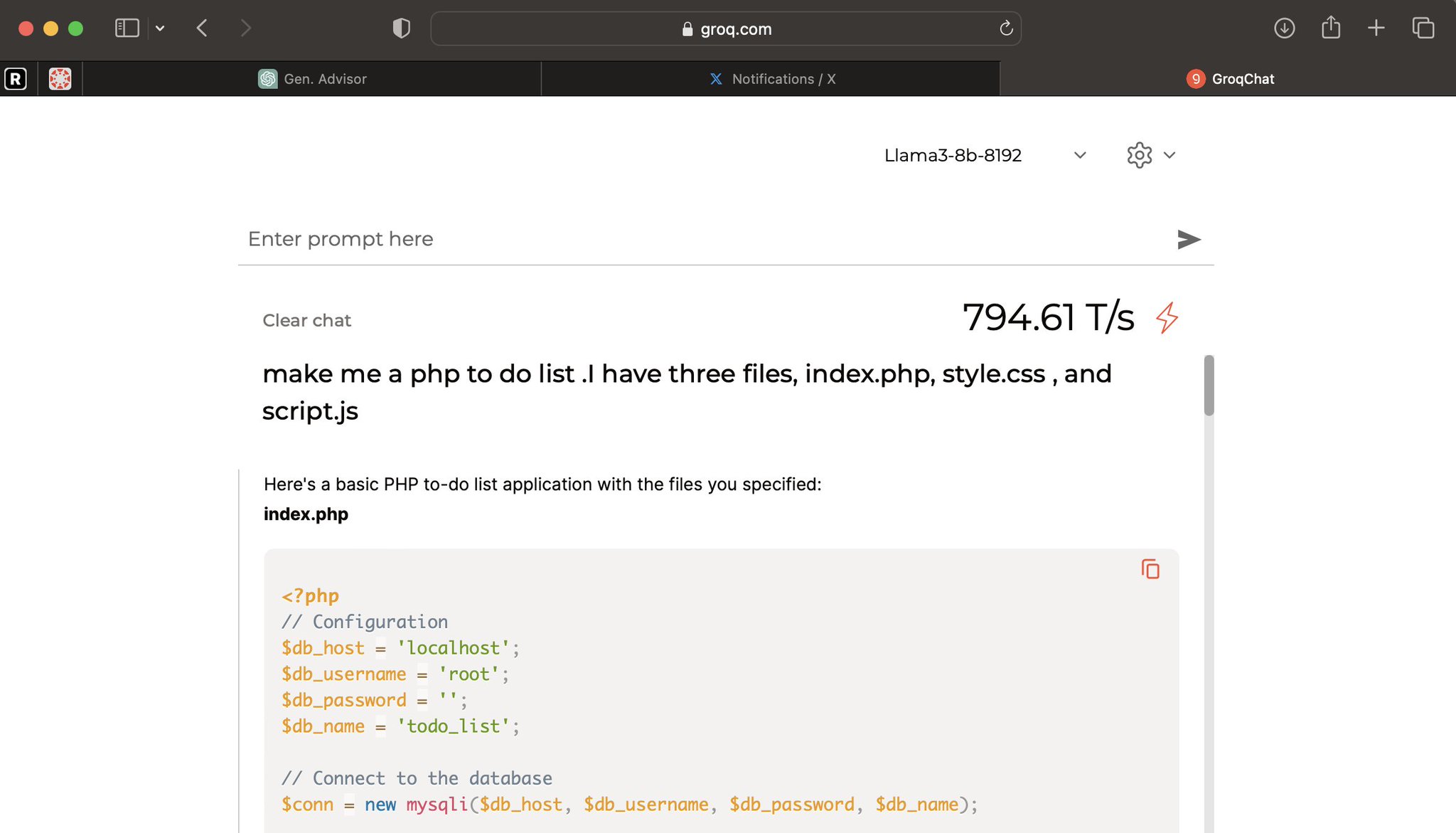Switch to the Gen. Advisor tab
Screen dimensions: 1456x833
pyautogui.click(x=312, y=79)
